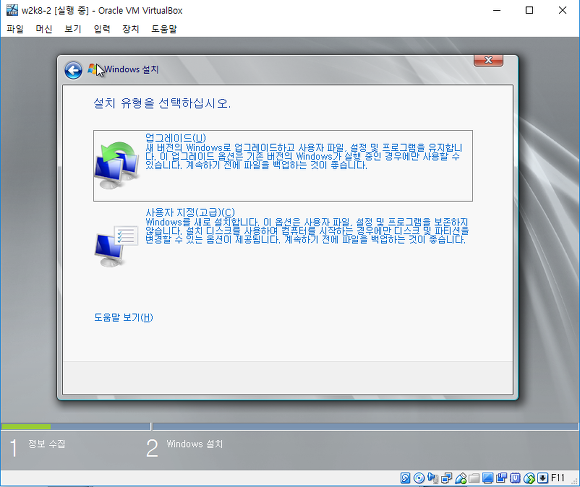
Task: Choose the 사용자 지정(고급)(C) installation option
Action: coord(283,237)
